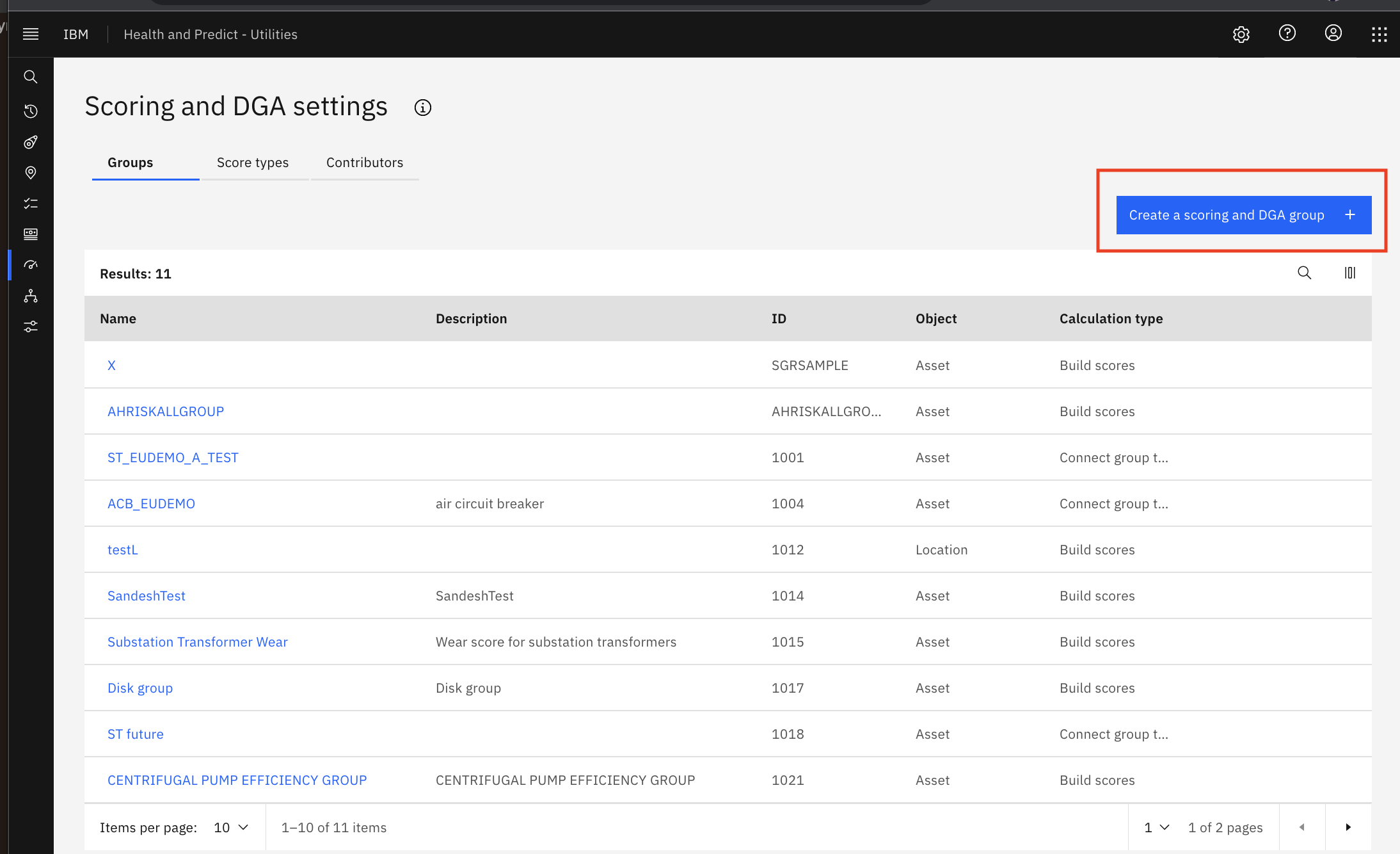Open the Disk group link

click(x=140, y=688)
